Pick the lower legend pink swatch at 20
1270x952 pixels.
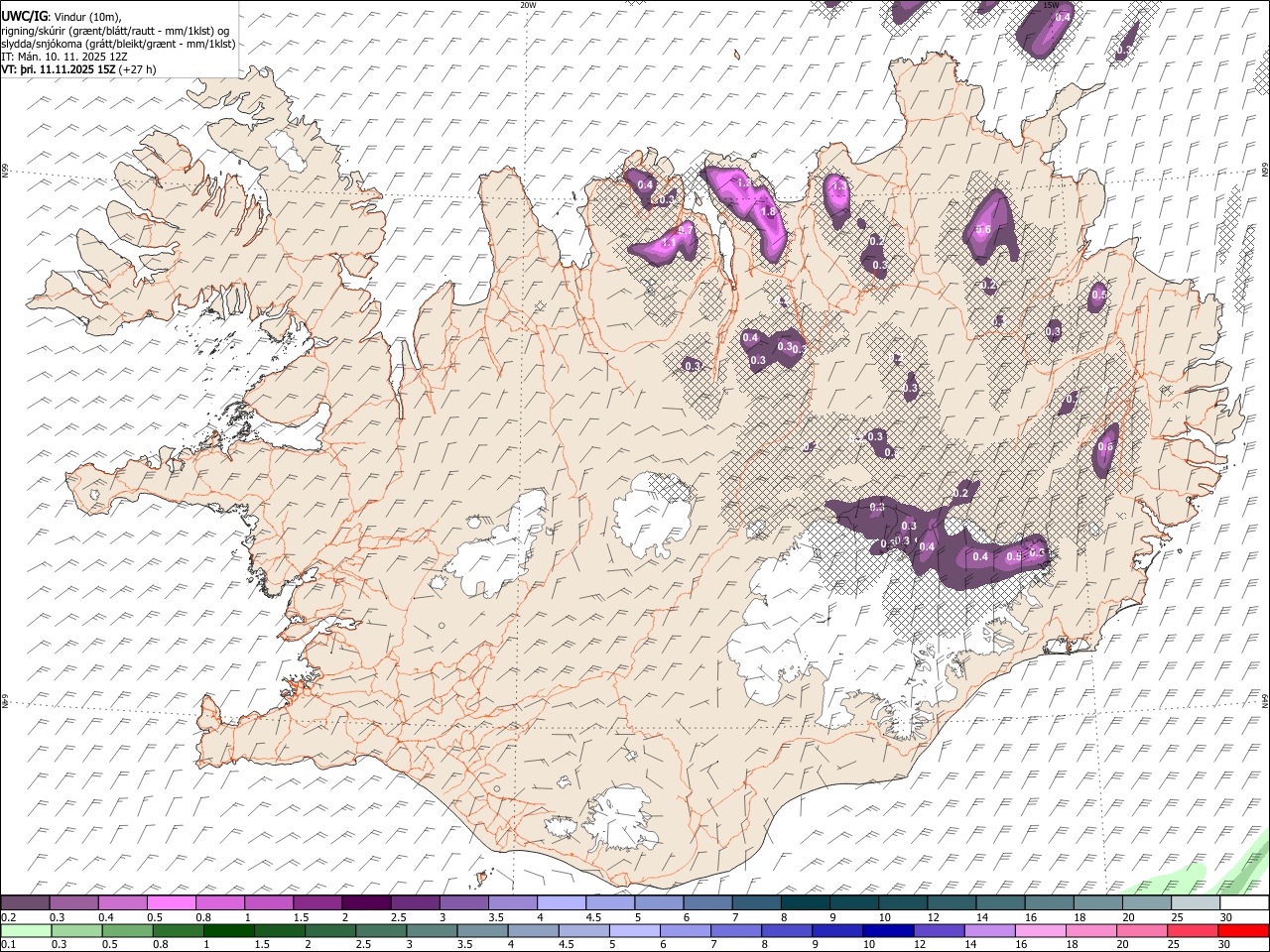click(x=1144, y=930)
